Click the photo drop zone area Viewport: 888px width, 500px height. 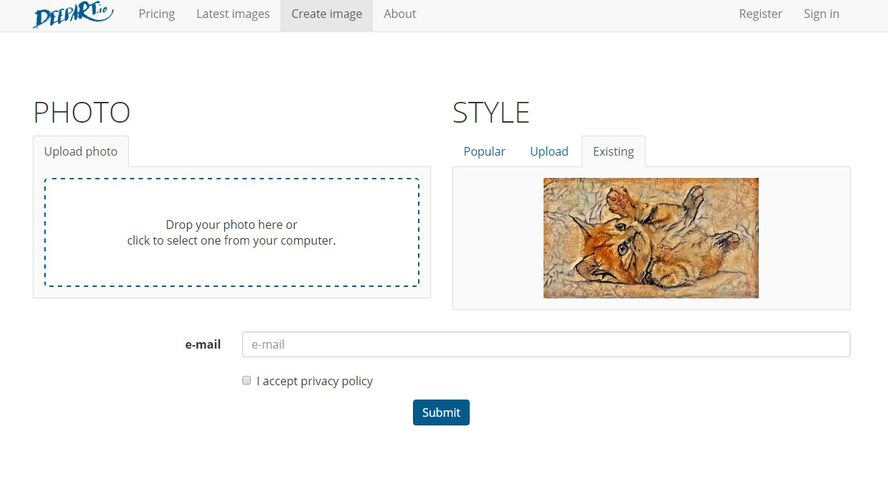pos(231,232)
